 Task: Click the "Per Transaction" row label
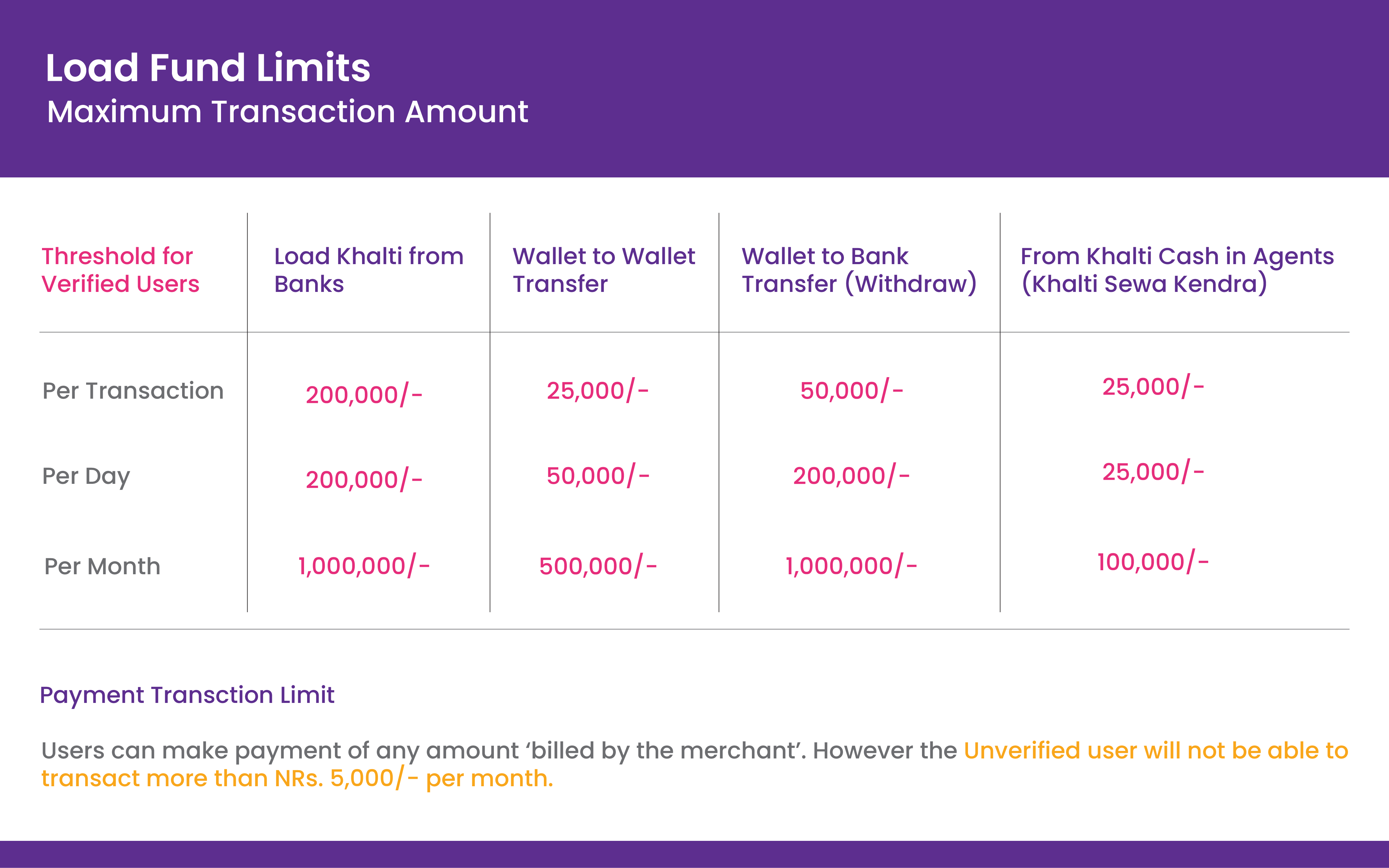coord(133,391)
